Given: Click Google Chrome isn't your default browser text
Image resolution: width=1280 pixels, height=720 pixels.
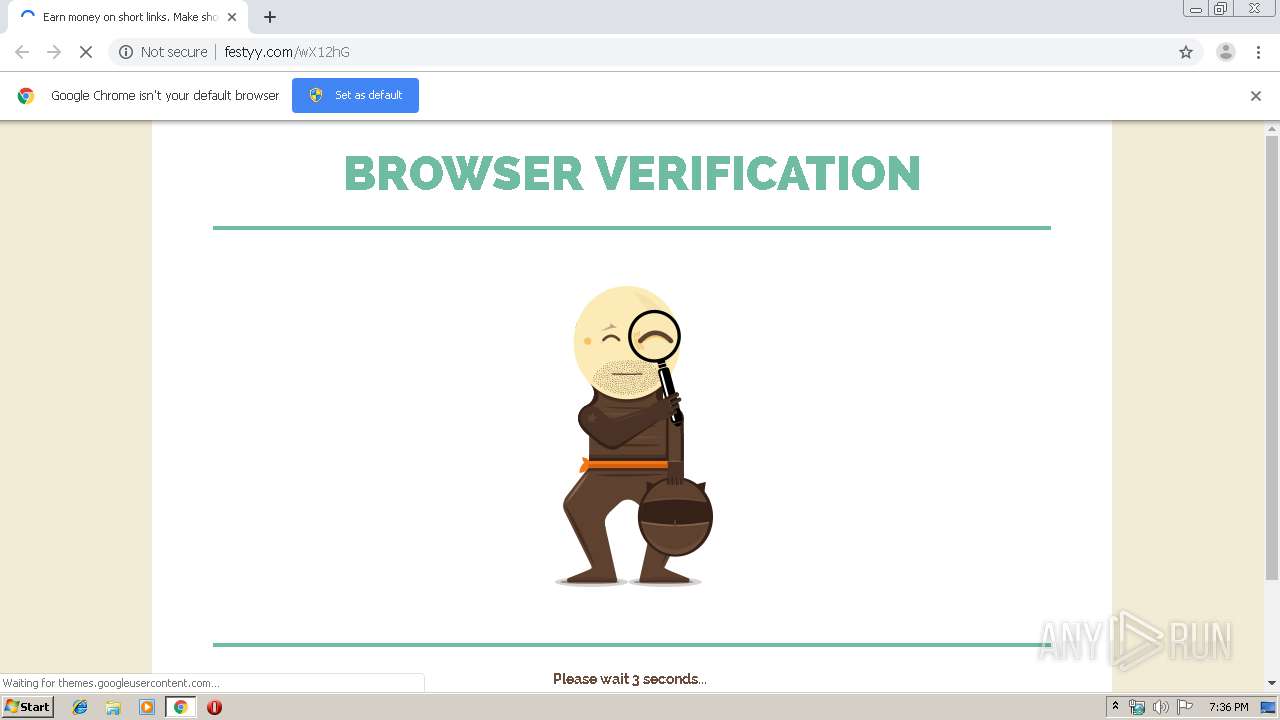Looking at the screenshot, I should tap(165, 96).
